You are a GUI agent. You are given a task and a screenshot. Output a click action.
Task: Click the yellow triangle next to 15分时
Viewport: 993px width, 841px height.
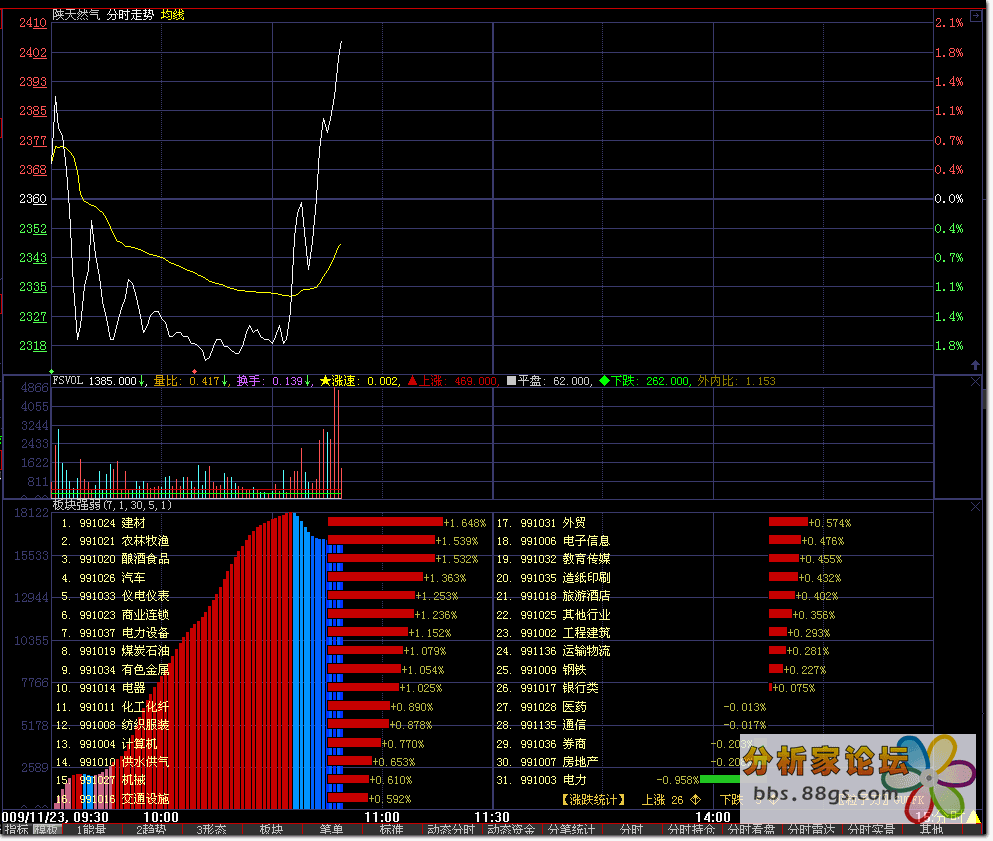pyautogui.click(x=973, y=817)
